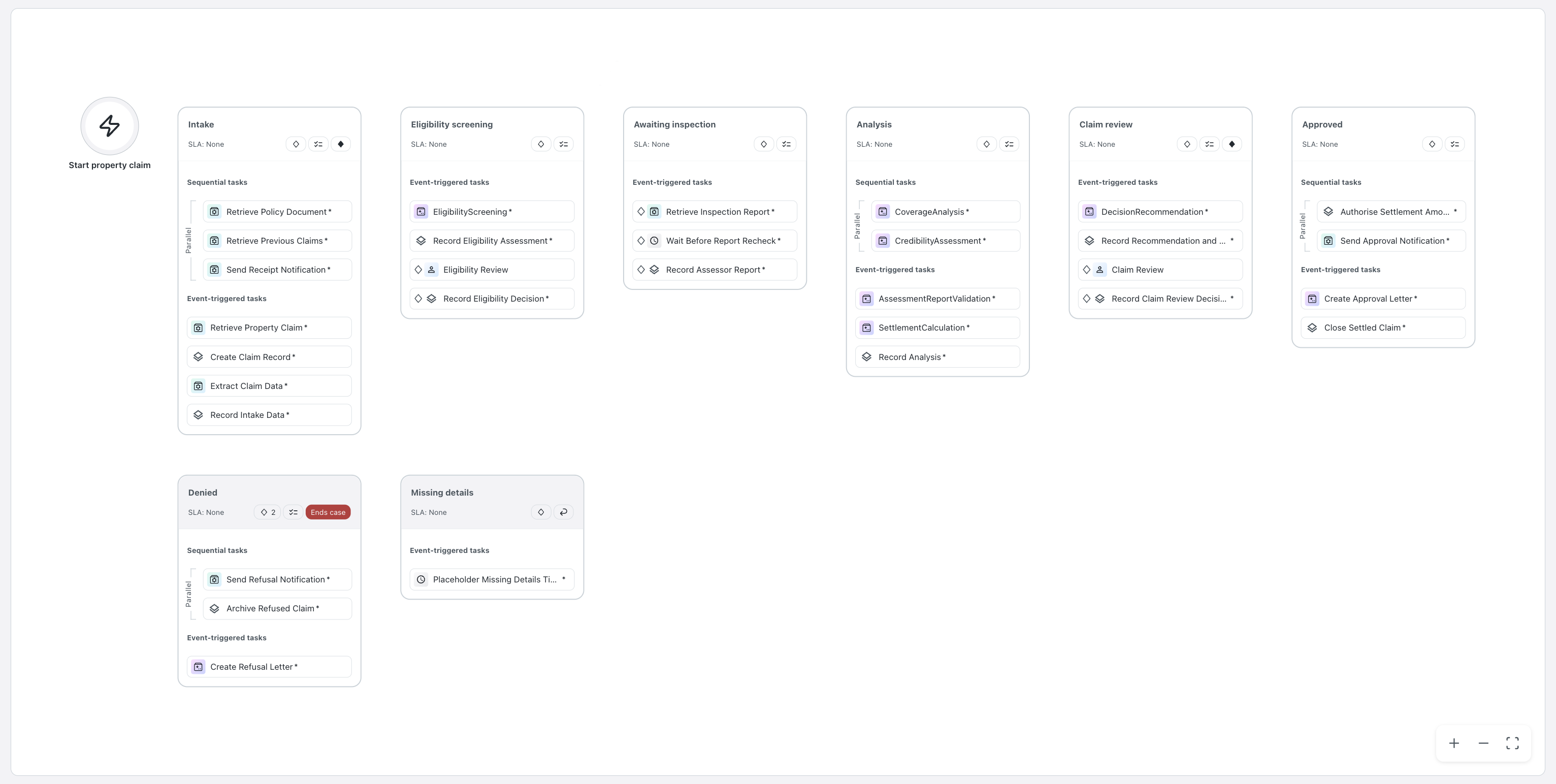
Task: Click Analysis stage diamond icon
Action: pyautogui.click(x=986, y=144)
